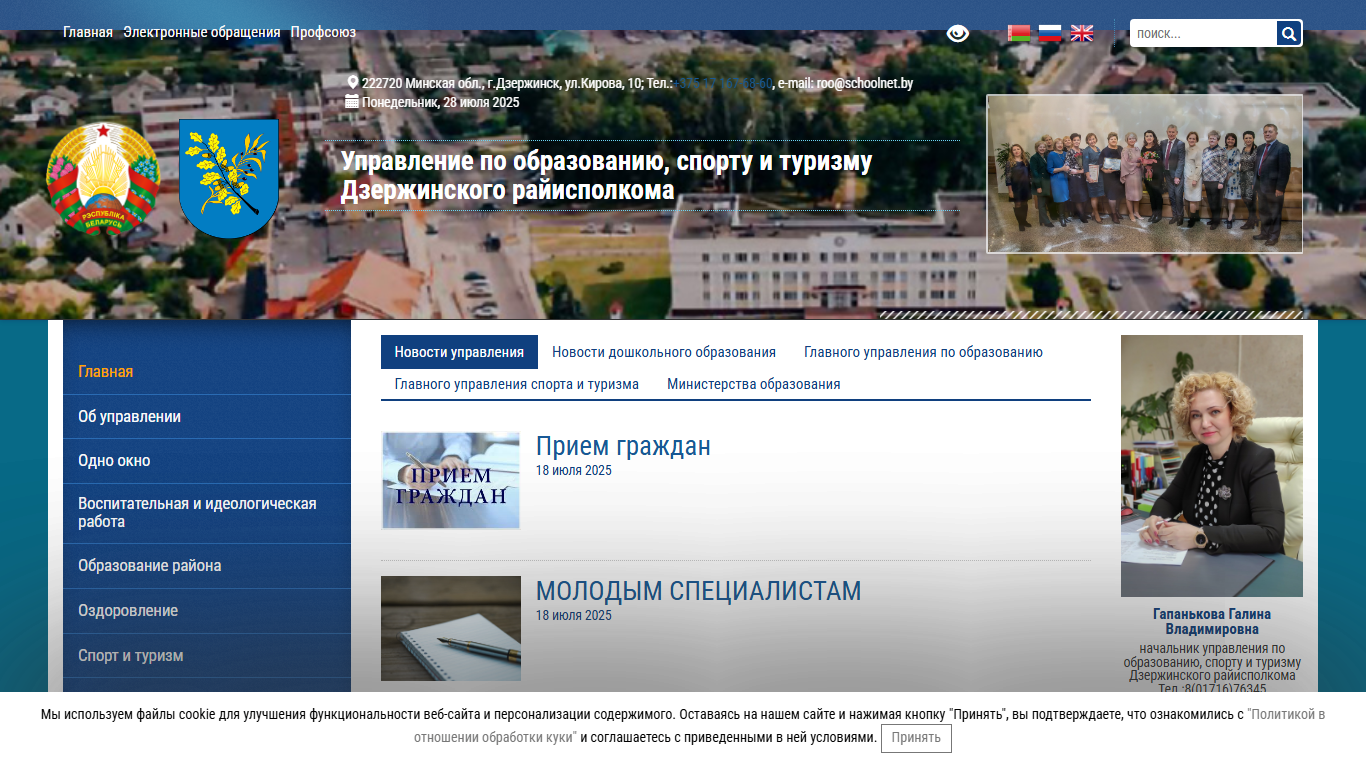Open Оздоровление in sidebar
The height and width of the screenshot is (768, 1366).
[x=207, y=611]
